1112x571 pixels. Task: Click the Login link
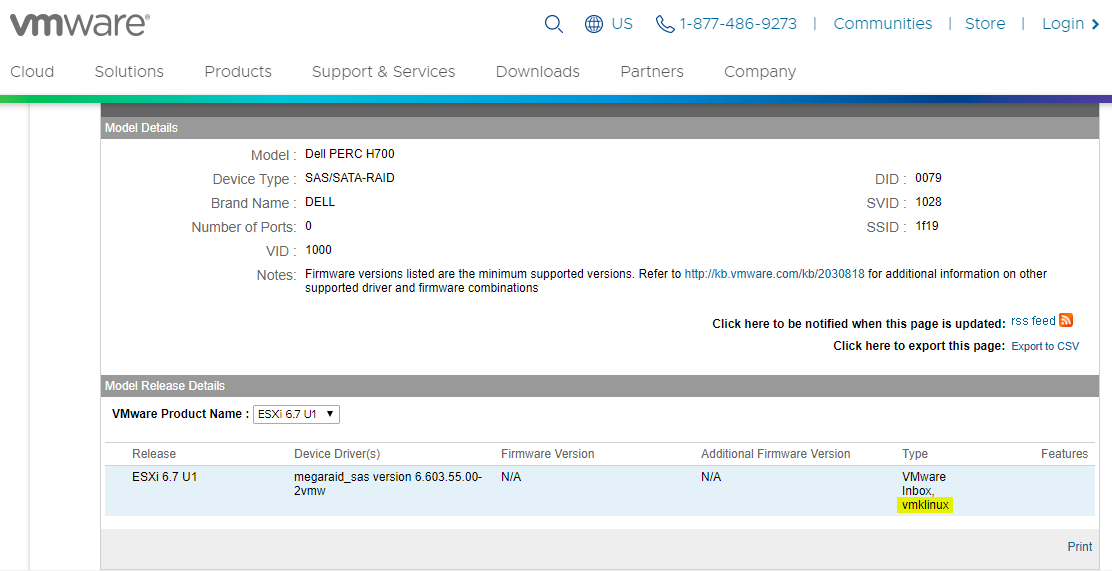(x=1063, y=24)
